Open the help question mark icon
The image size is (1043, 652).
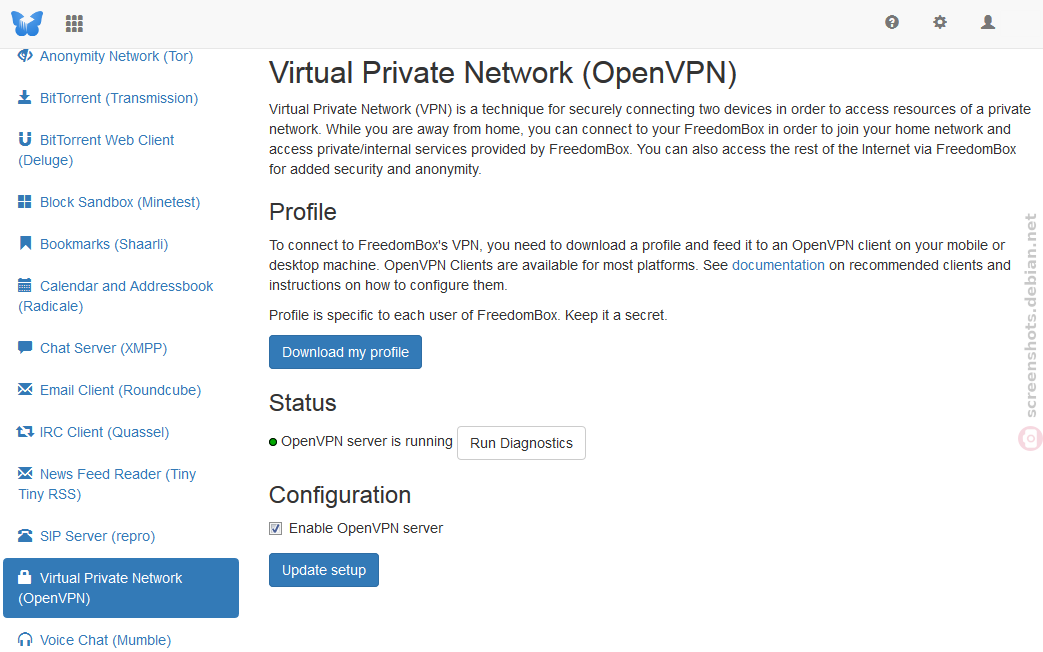pos(892,23)
